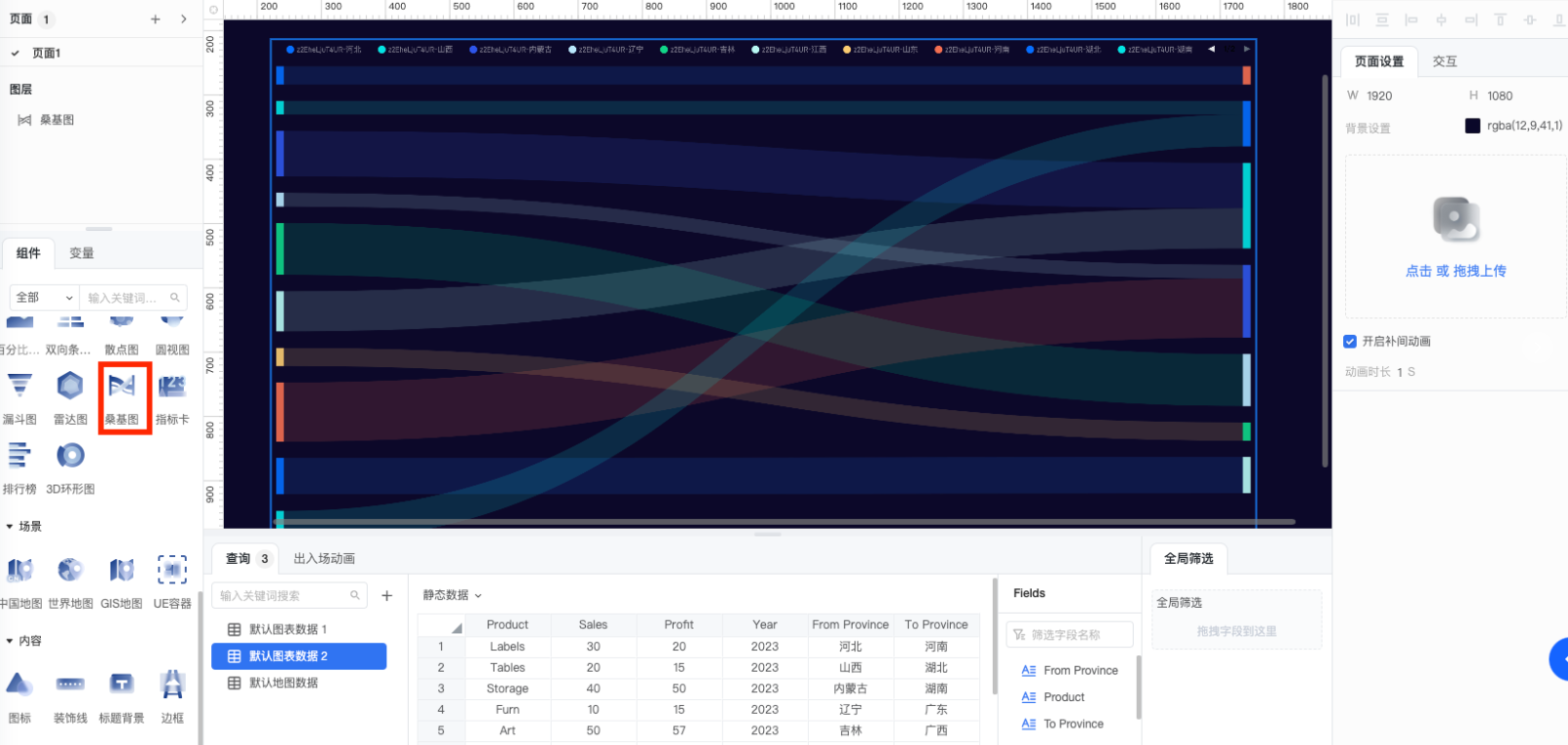Select the 雷达图 radar chart component

coord(70,397)
